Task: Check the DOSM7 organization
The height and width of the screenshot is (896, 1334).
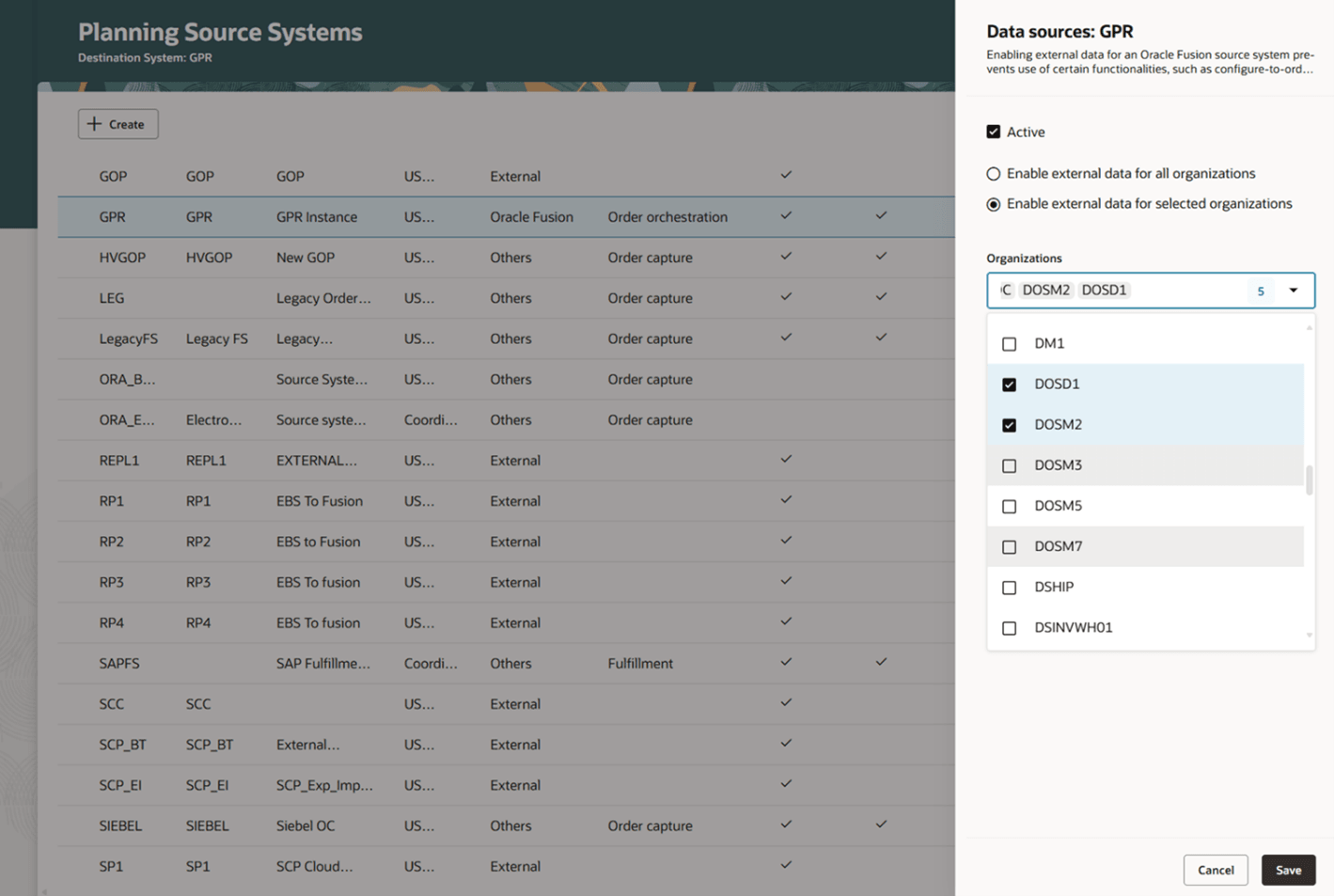Action: [x=1009, y=545]
